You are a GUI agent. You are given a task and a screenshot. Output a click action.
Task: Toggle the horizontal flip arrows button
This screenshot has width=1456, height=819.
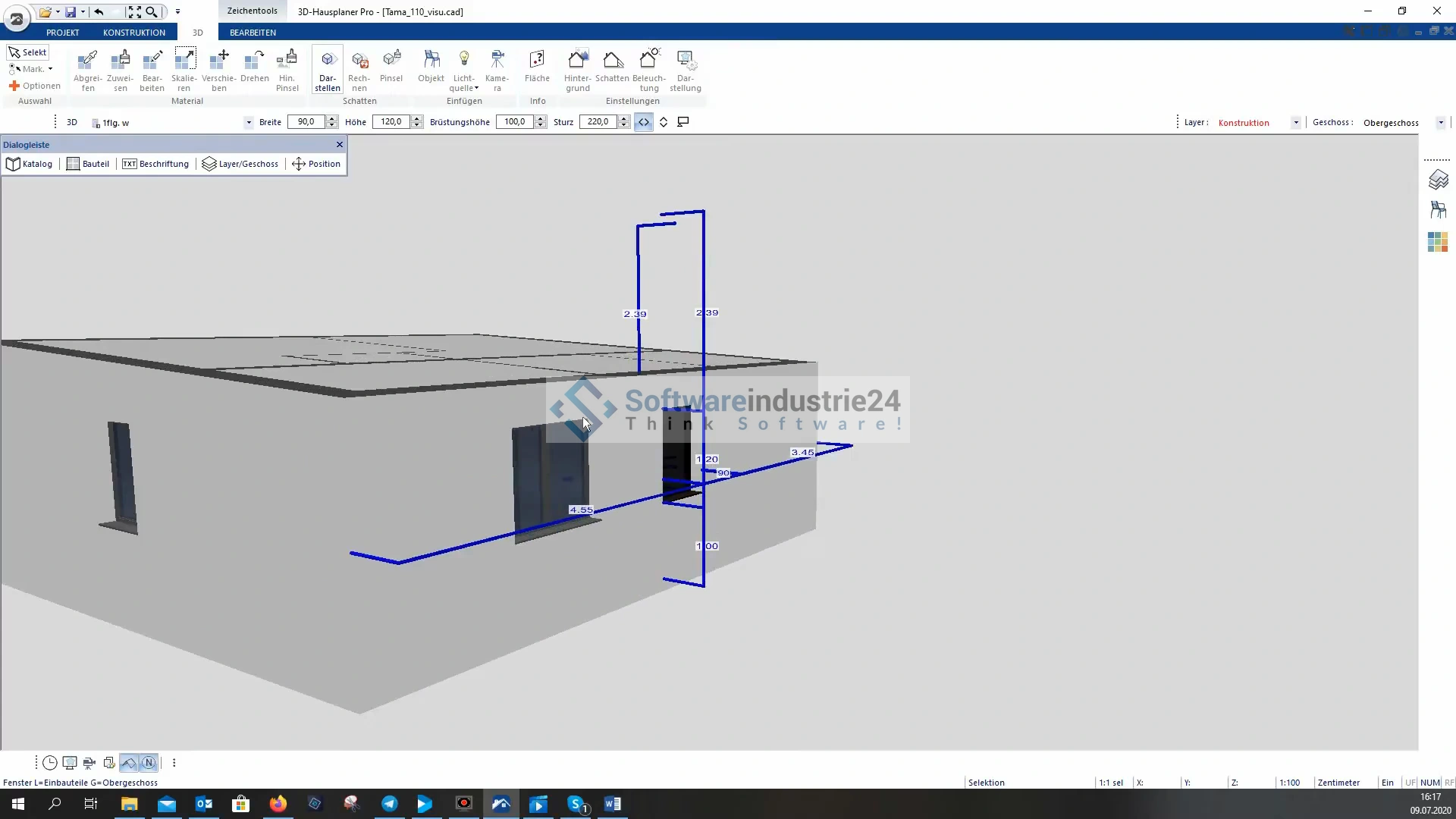pyautogui.click(x=643, y=122)
